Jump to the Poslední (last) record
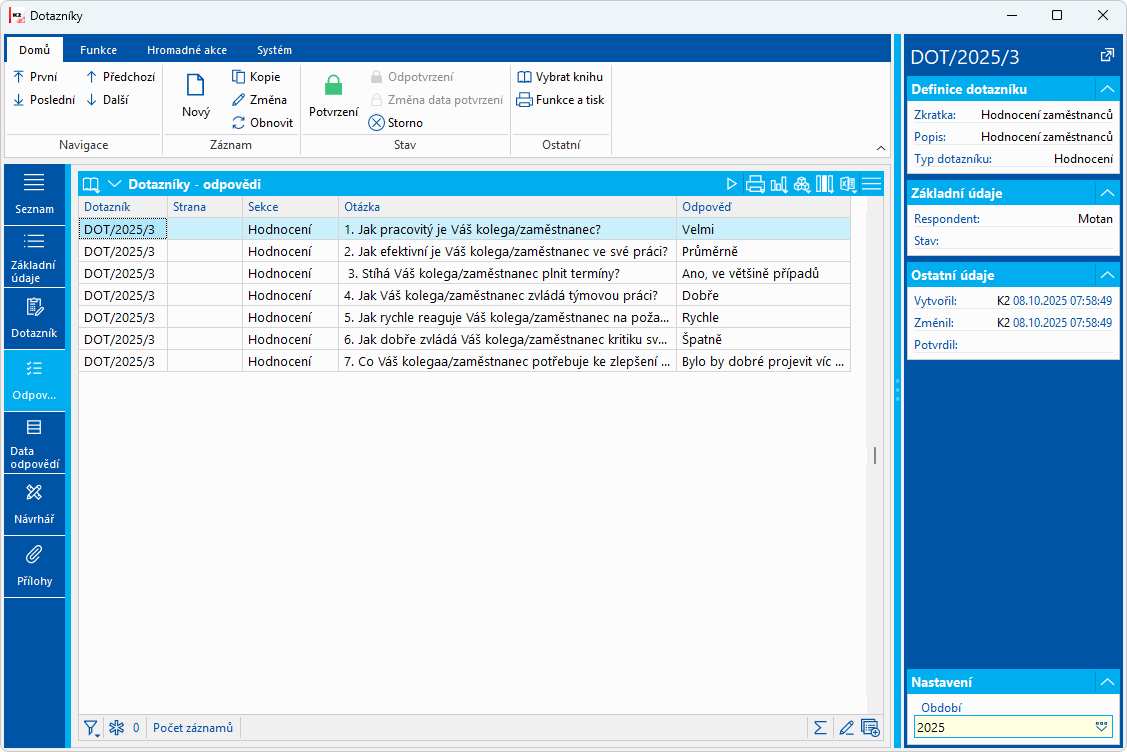 [45, 100]
